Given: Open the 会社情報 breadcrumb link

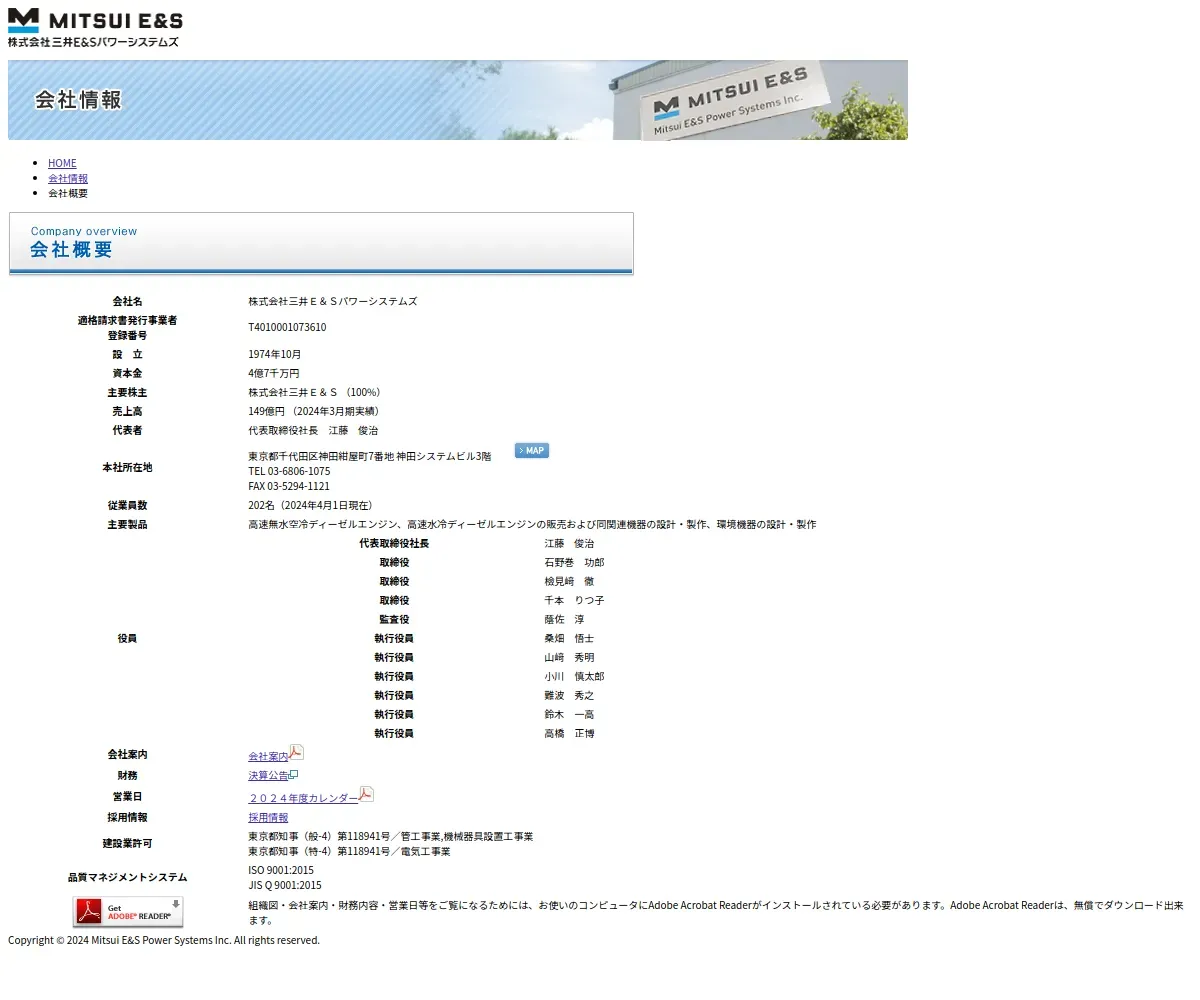Looking at the screenshot, I should pyautogui.click(x=68, y=178).
